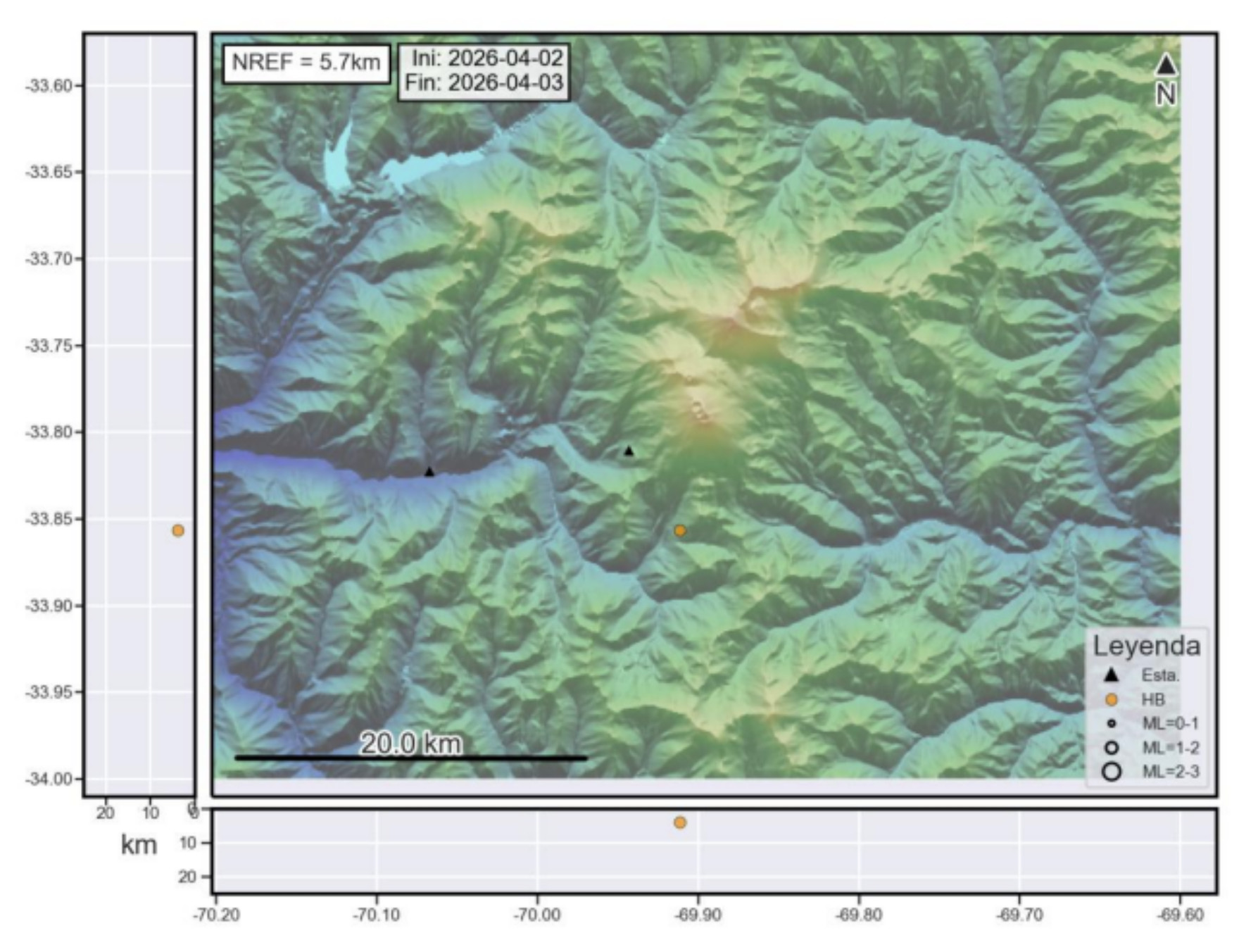Click the western station triangle on the map

pyautogui.click(x=430, y=472)
